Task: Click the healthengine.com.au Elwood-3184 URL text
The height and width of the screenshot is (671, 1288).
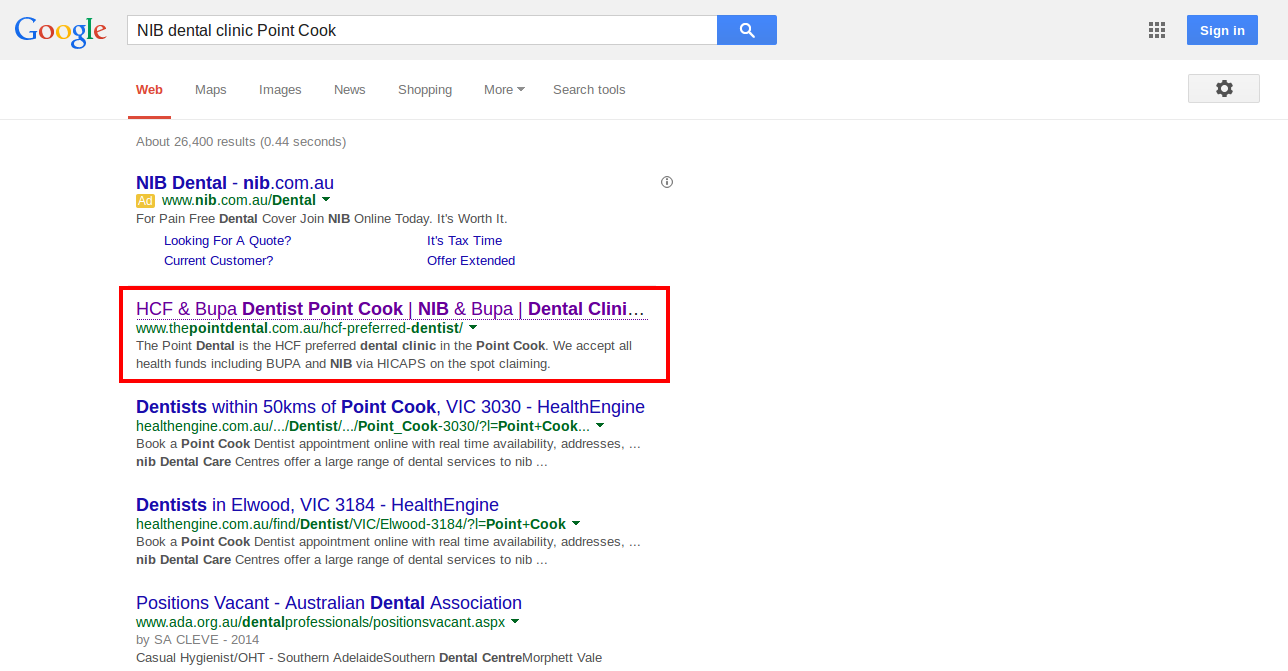Action: tap(351, 524)
